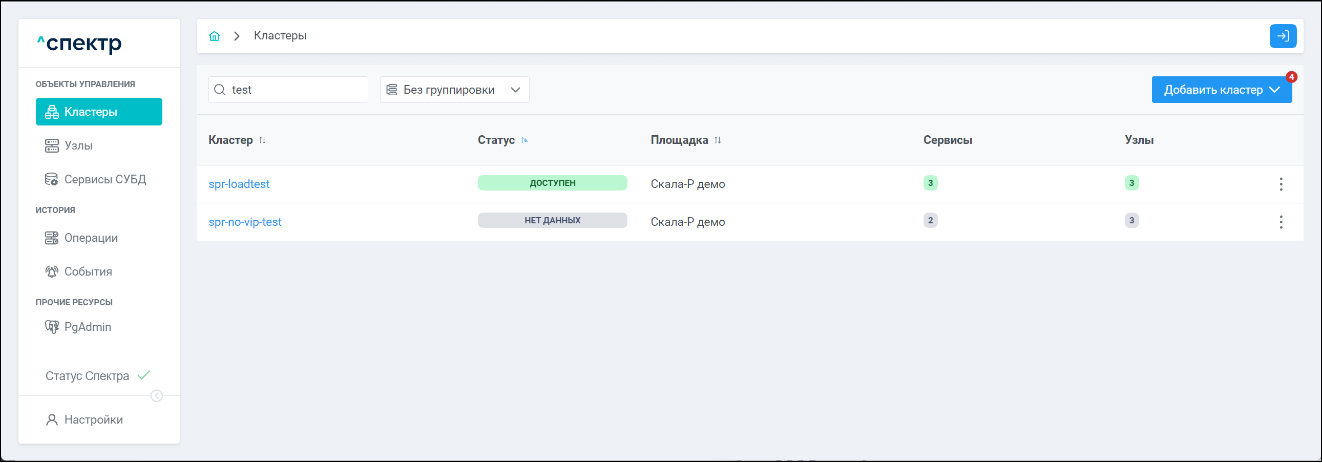Open kebab menu for spr-loadtest row
This screenshot has height=463, width=1322.
[x=1281, y=184]
